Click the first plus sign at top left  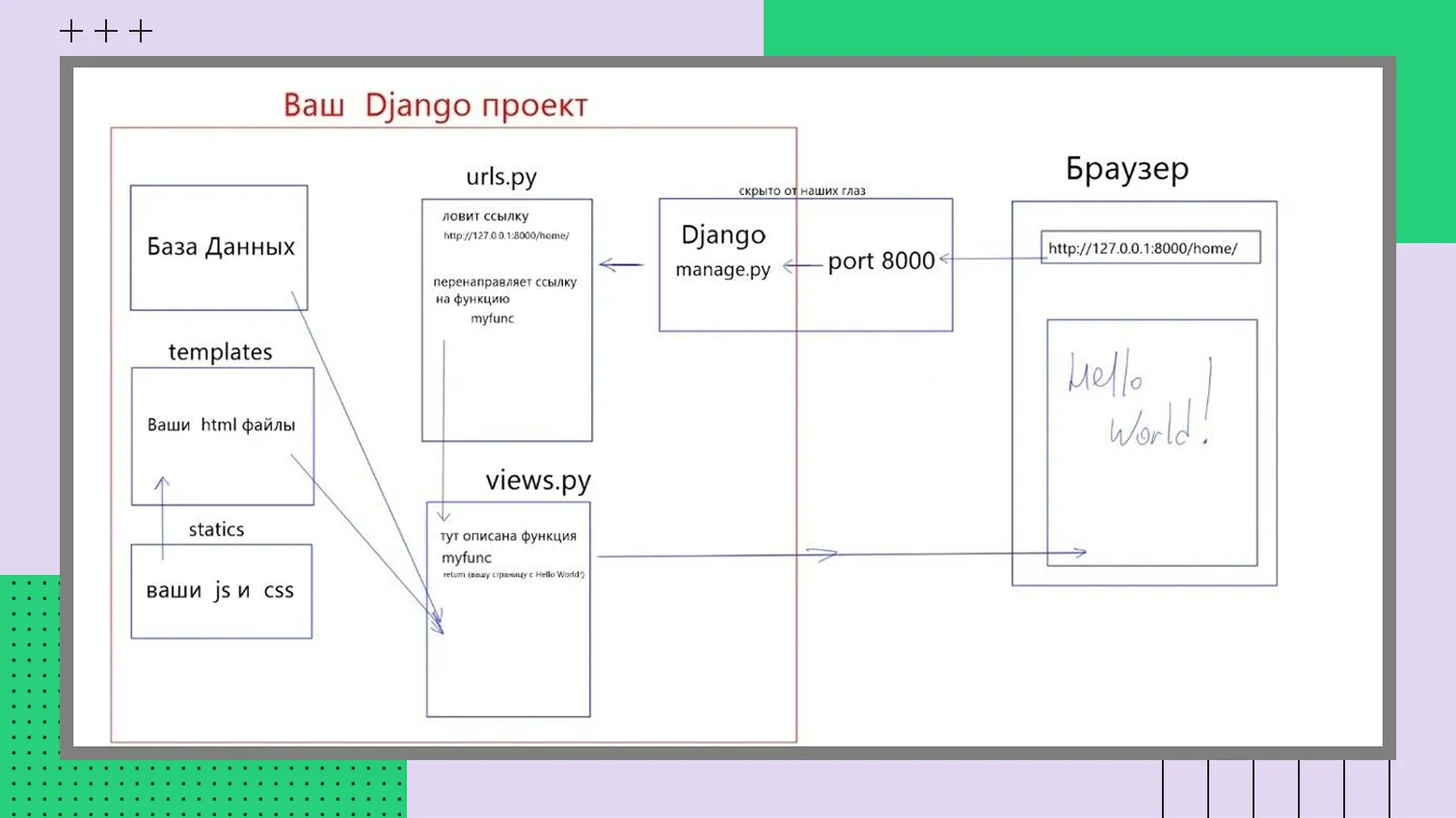tap(71, 32)
